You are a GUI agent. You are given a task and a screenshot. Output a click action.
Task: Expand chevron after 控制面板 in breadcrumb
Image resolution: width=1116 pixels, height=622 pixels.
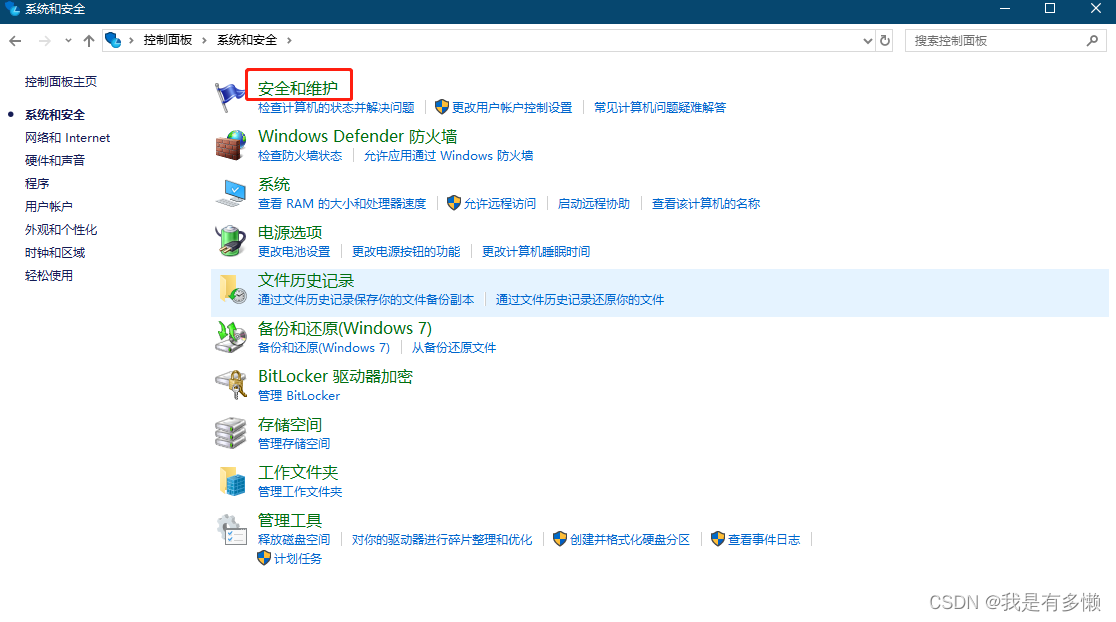click(x=204, y=41)
